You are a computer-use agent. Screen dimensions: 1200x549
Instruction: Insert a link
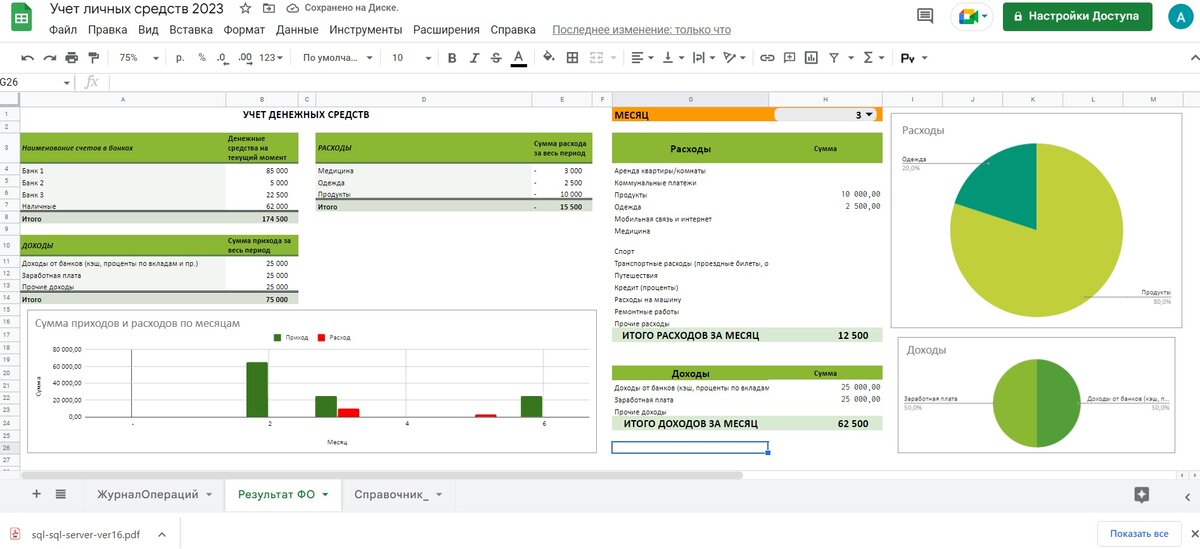(767, 58)
